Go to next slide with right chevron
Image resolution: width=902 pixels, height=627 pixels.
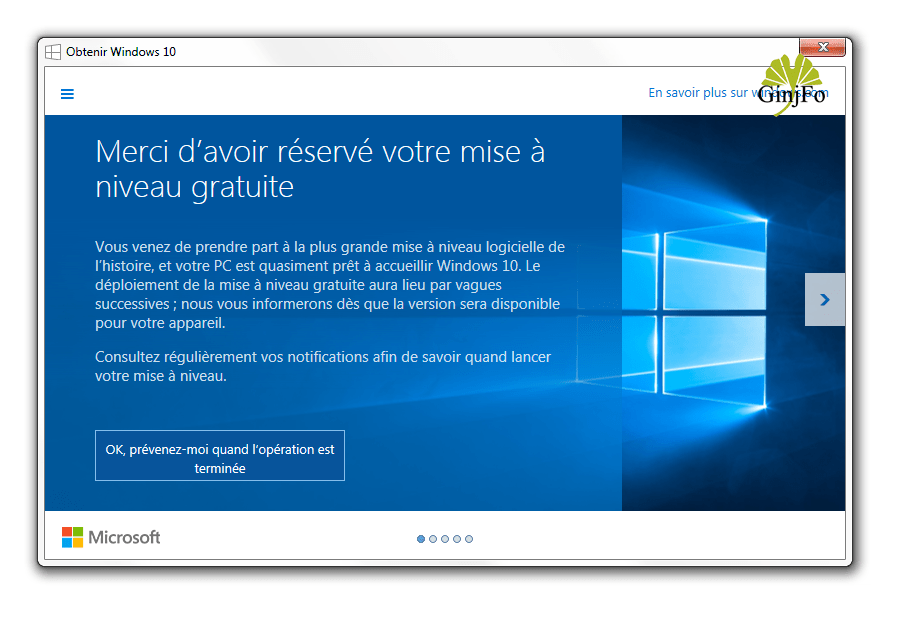[825, 300]
